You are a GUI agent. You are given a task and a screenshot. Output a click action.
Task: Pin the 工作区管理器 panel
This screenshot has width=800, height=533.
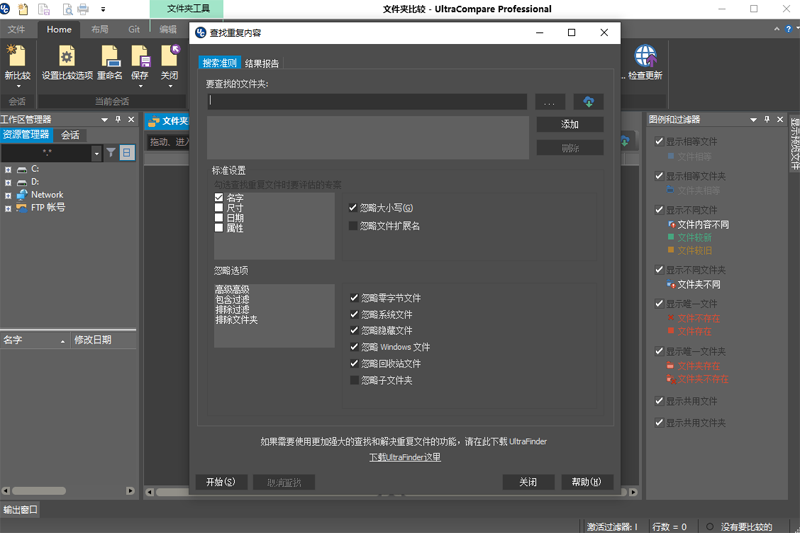(x=118, y=119)
